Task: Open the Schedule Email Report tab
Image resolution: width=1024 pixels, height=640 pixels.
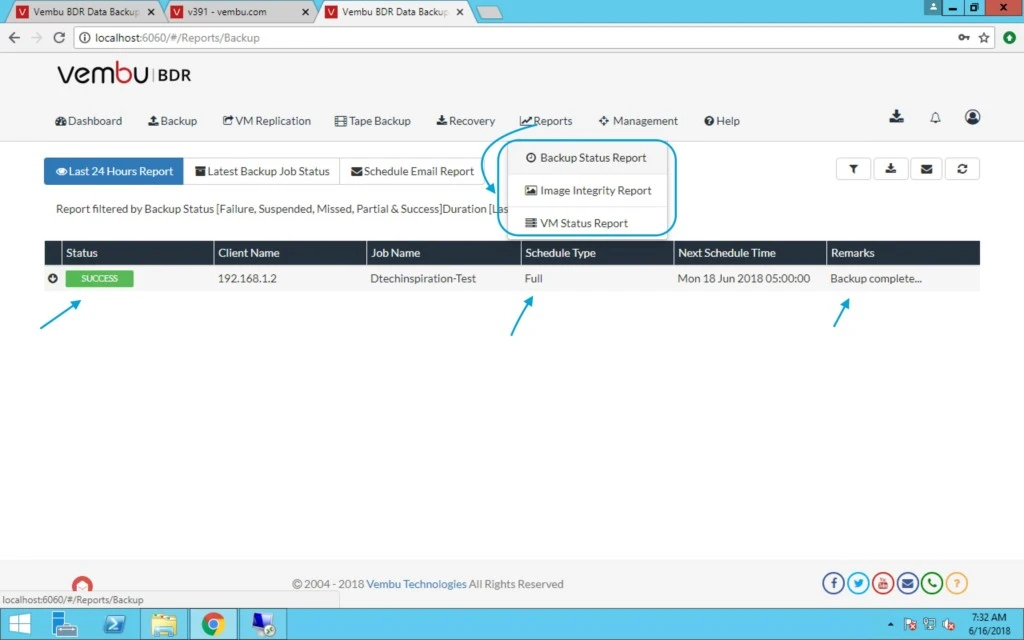Action: 412,171
